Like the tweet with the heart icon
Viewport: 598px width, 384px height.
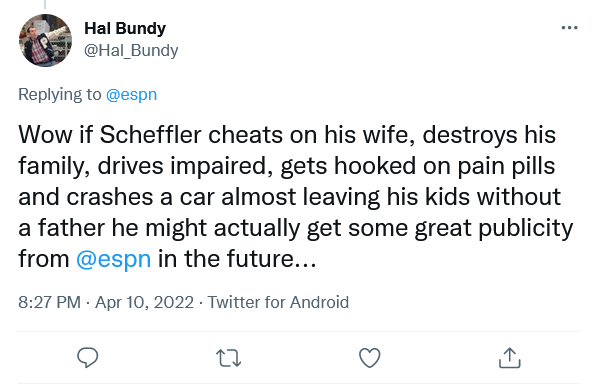click(x=370, y=358)
